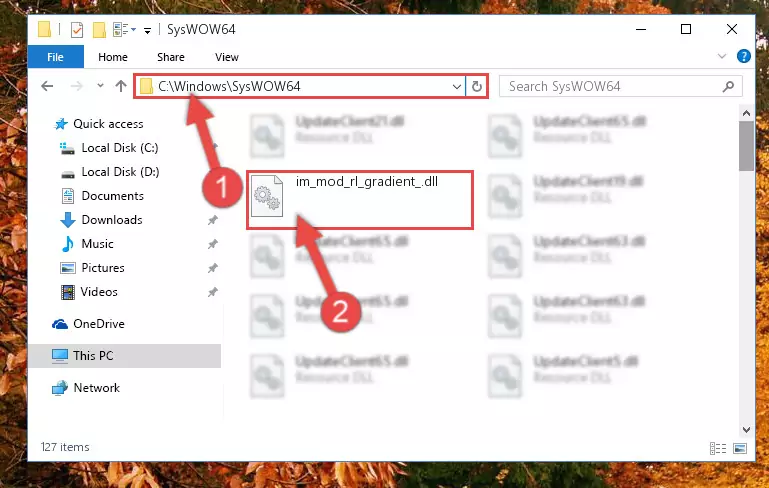Switch to the Share ribbon tab

pos(171,57)
